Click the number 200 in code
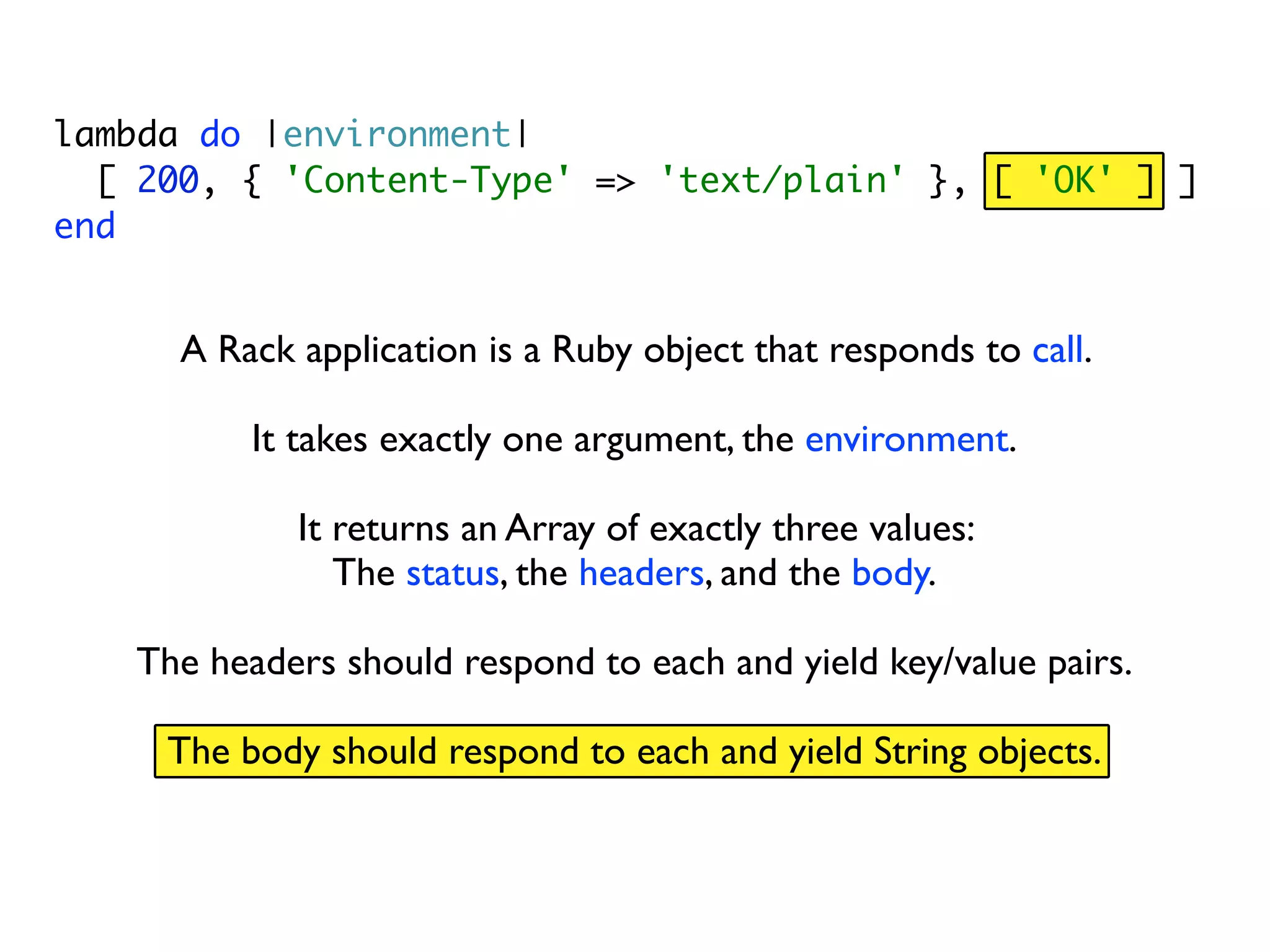The height and width of the screenshot is (952, 1270). pos(167,180)
